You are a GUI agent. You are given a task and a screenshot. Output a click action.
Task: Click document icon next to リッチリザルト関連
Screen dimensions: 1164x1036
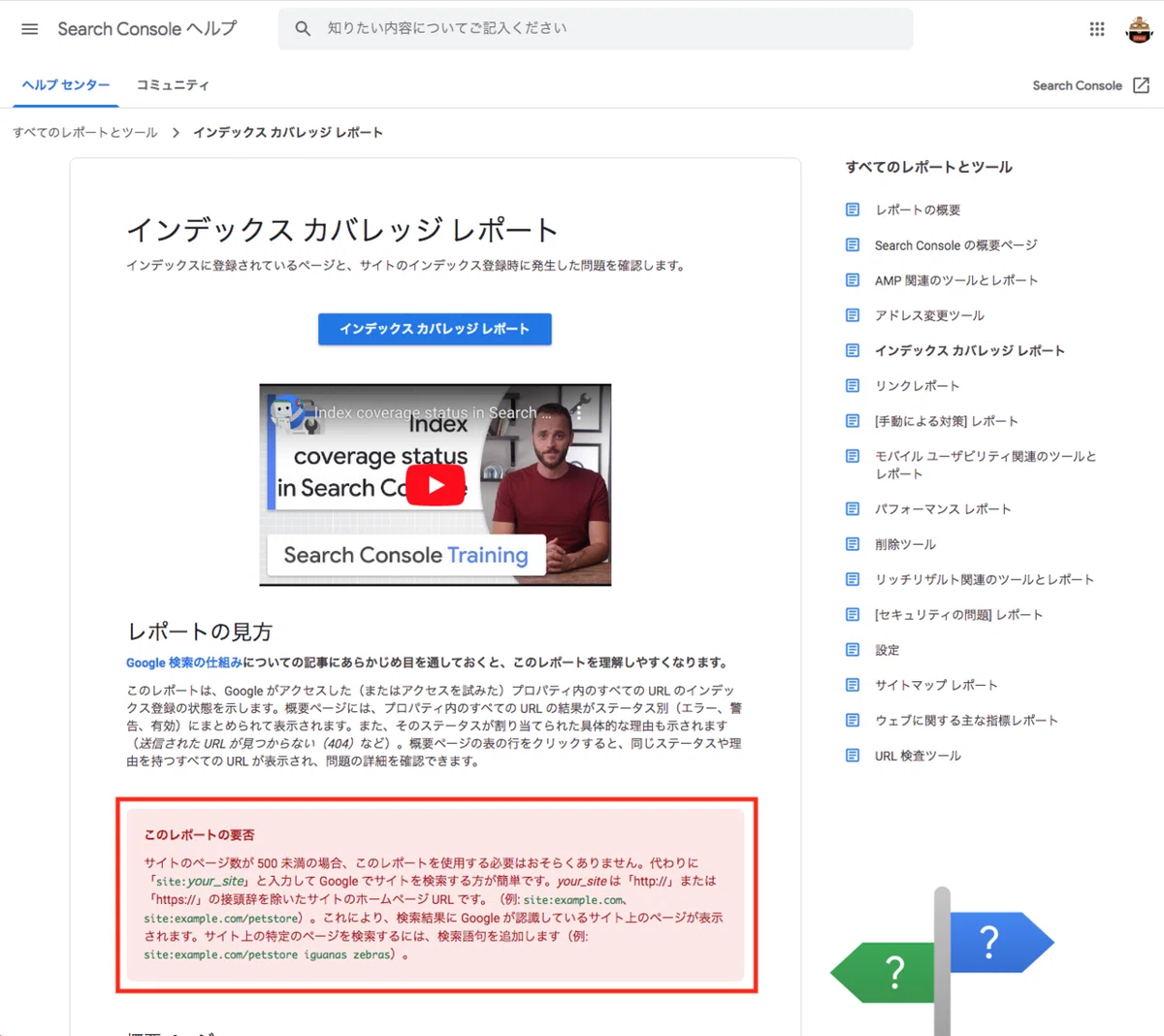[853, 579]
